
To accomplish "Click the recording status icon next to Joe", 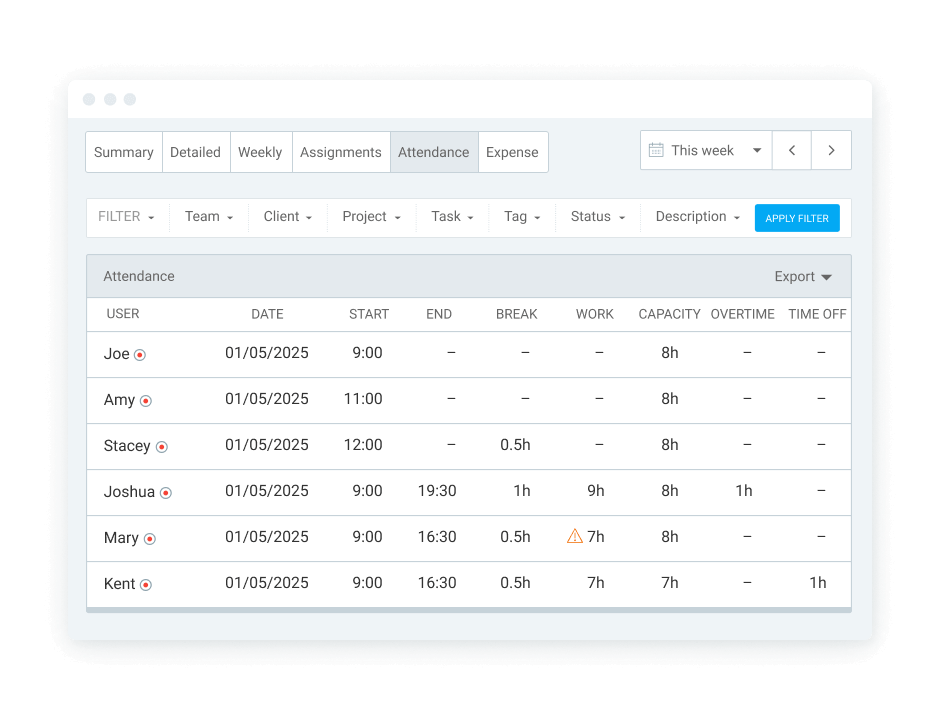I will pyautogui.click(x=140, y=354).
